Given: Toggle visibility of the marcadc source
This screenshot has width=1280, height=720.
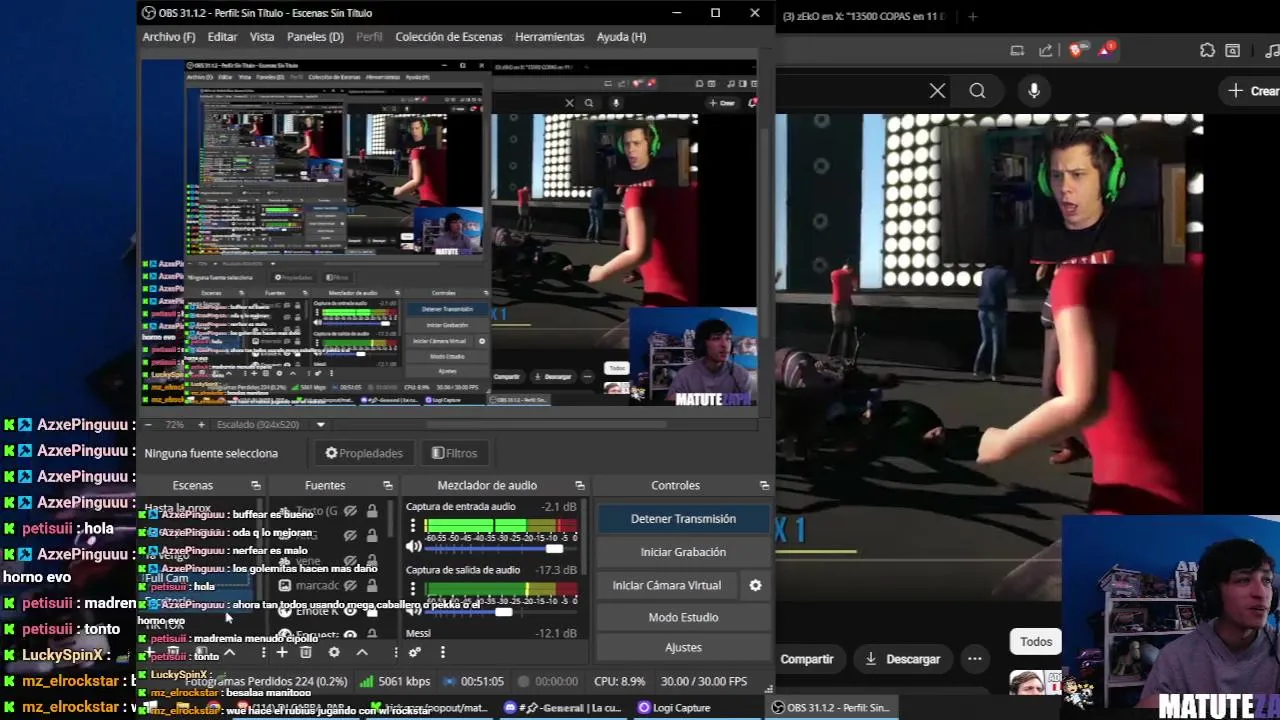Looking at the screenshot, I should pos(350,585).
